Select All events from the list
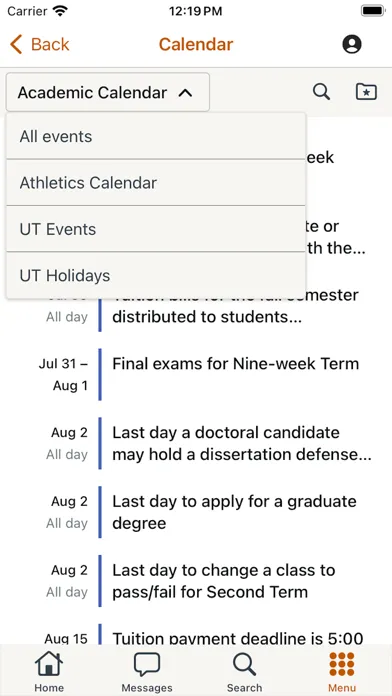Viewport: 392px width, 696px height. point(156,136)
